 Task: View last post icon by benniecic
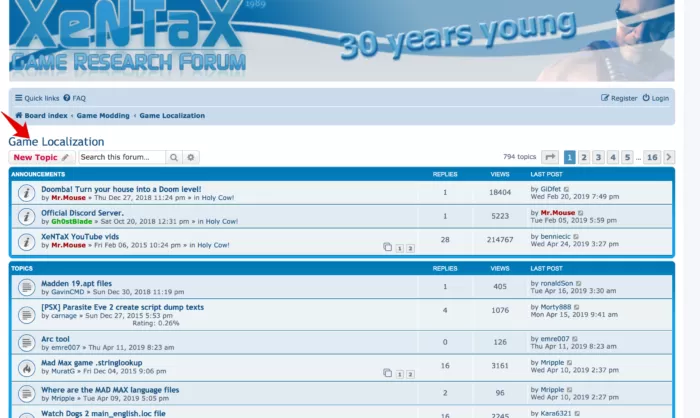click(x=576, y=237)
